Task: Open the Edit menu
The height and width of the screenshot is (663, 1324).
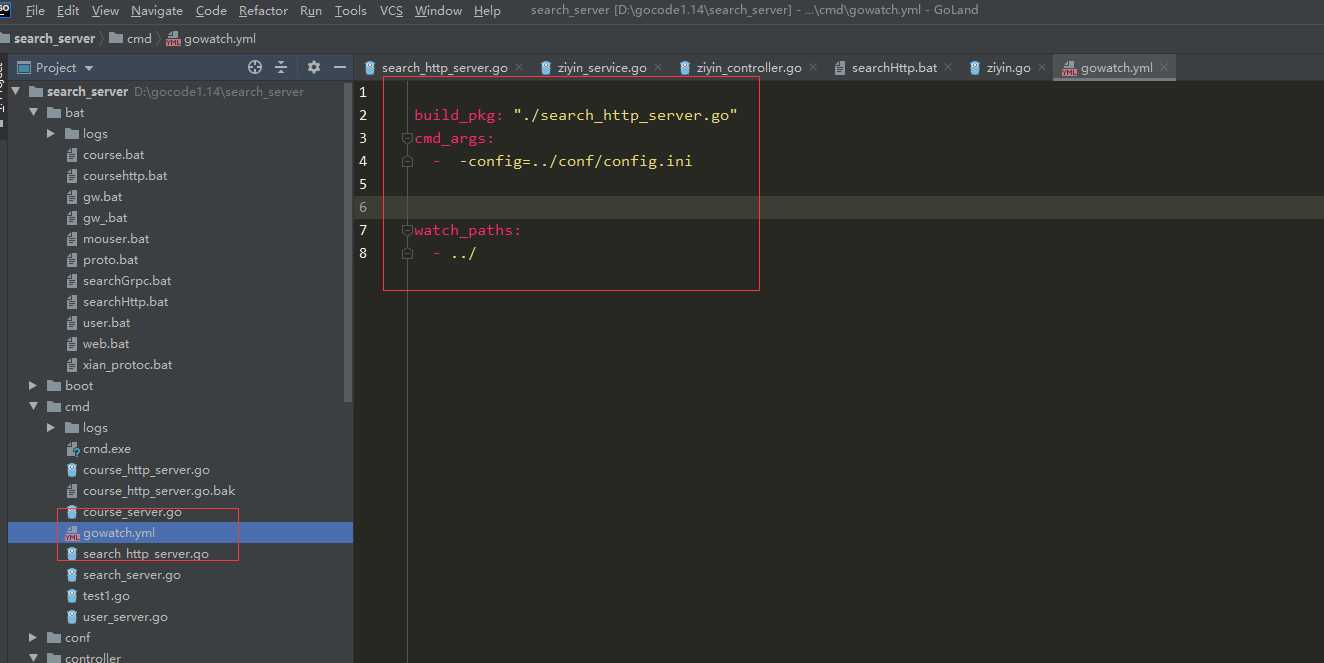Action: pyautogui.click(x=68, y=10)
